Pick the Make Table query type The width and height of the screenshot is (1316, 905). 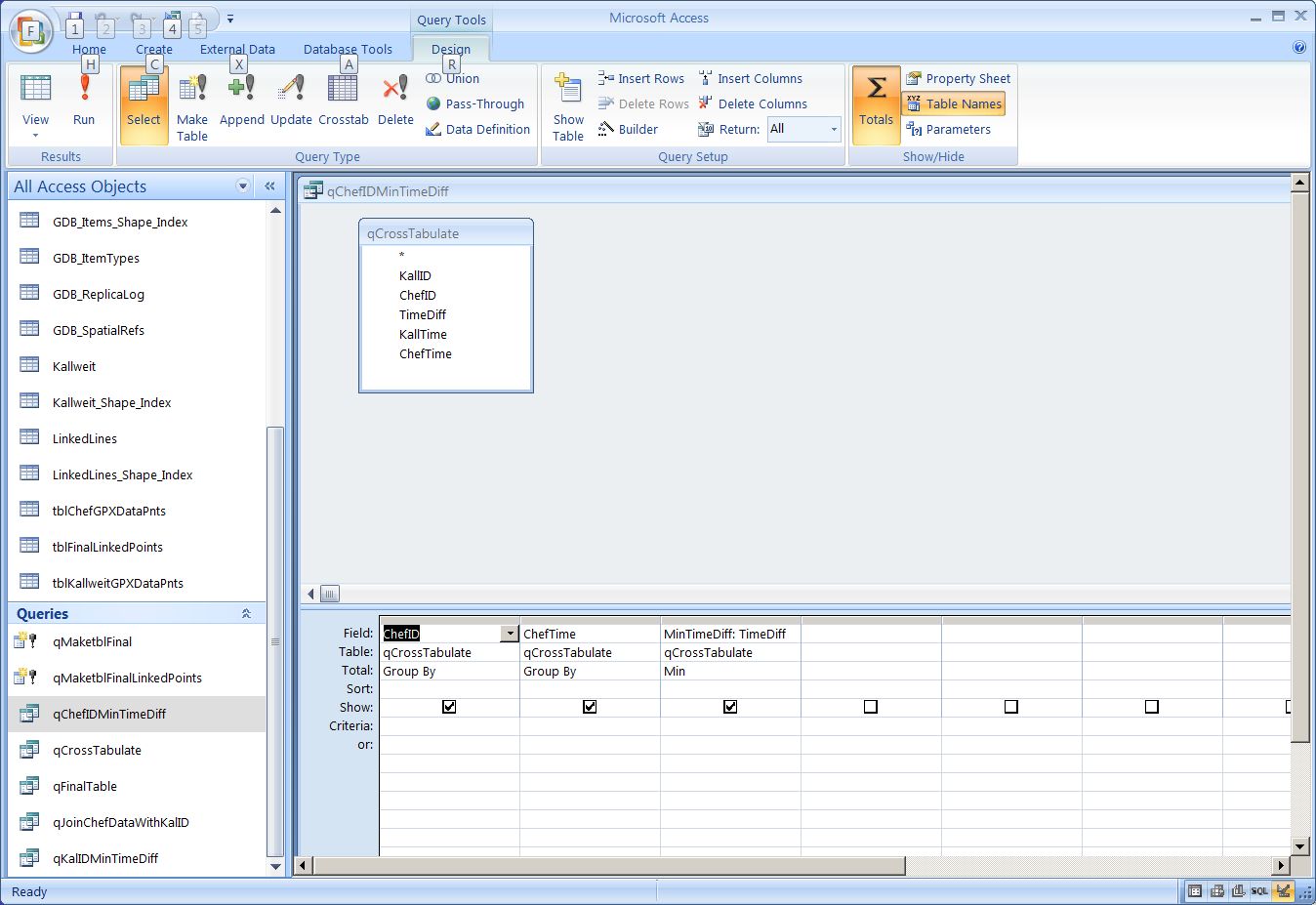tap(192, 105)
